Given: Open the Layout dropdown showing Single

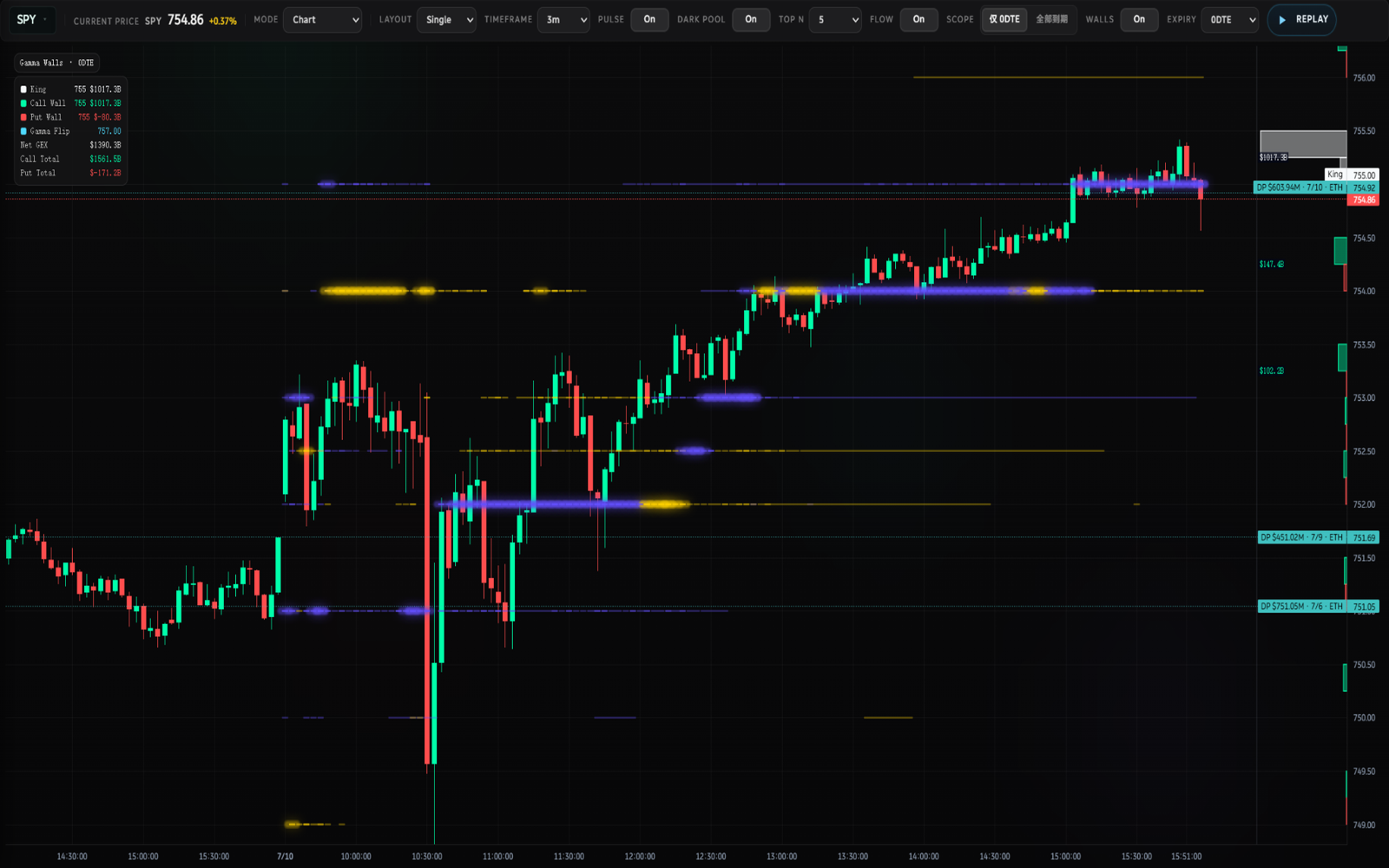Looking at the screenshot, I should (x=446, y=19).
